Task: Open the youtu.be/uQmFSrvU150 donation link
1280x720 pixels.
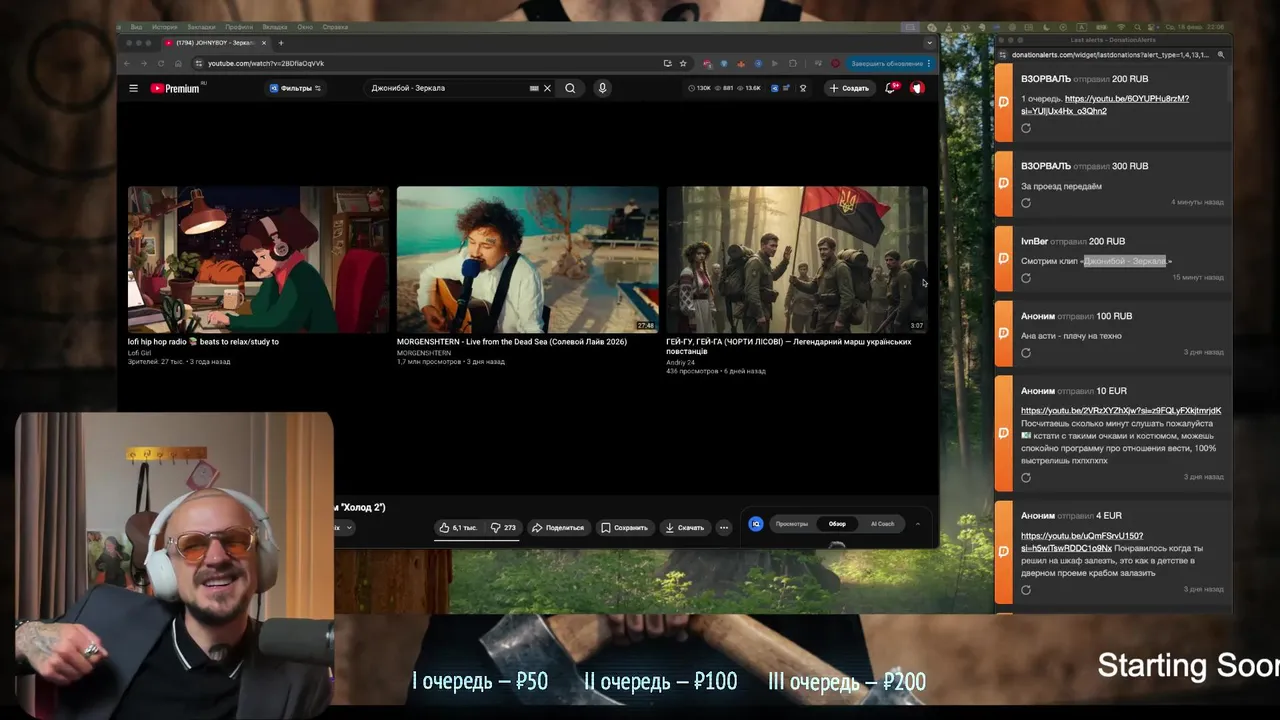Action: (x=1081, y=542)
